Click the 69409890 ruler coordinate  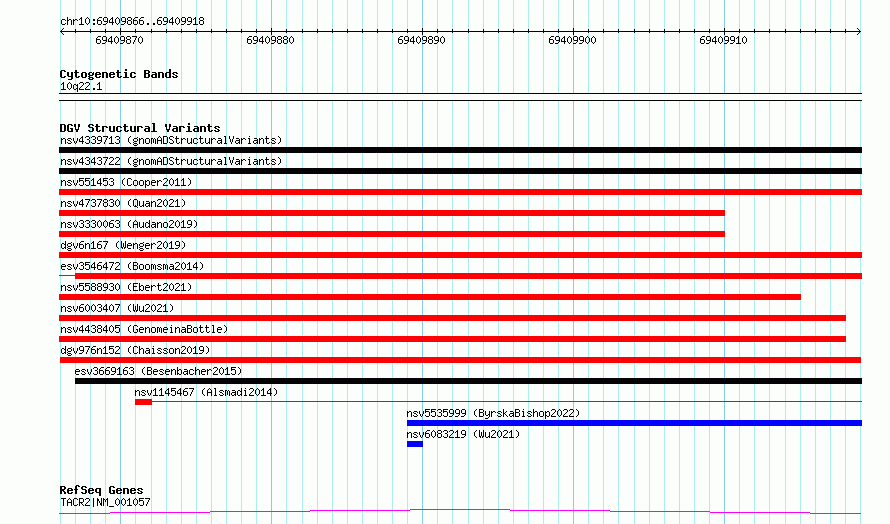pos(421,40)
